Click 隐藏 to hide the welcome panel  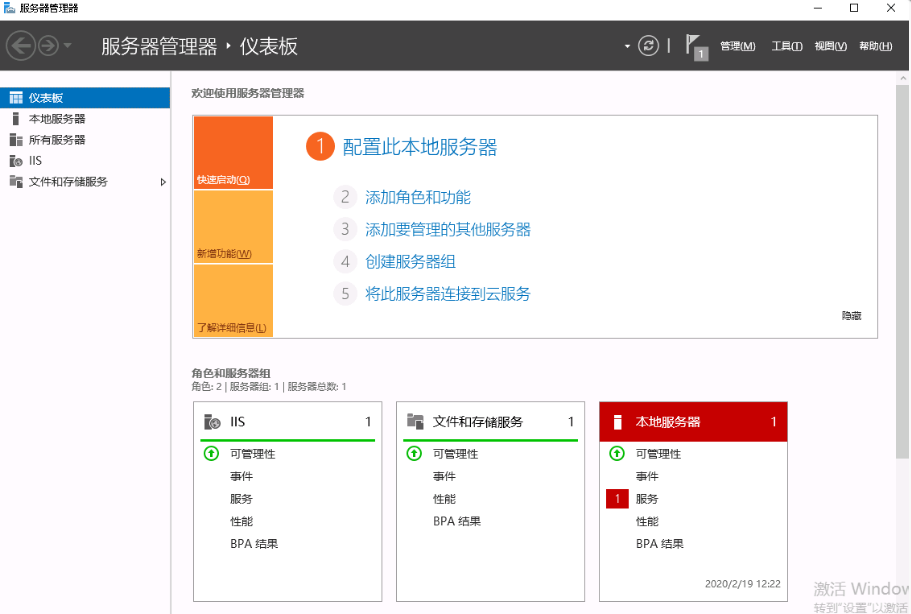pos(851,315)
